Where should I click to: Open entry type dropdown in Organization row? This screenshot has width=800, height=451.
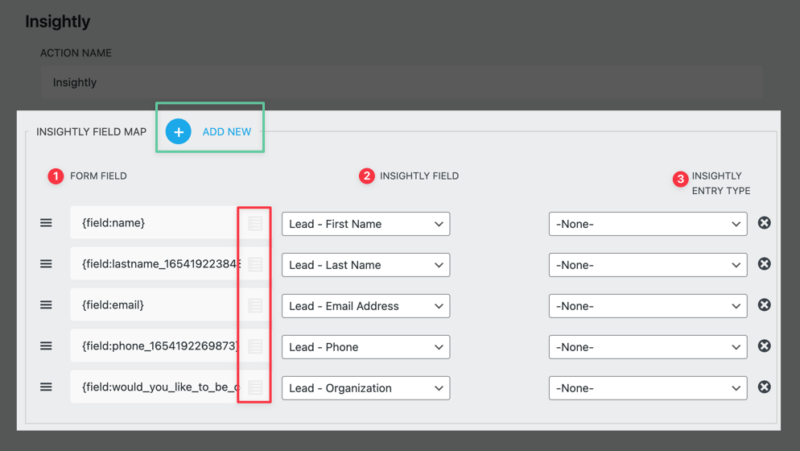pyautogui.click(x=648, y=388)
